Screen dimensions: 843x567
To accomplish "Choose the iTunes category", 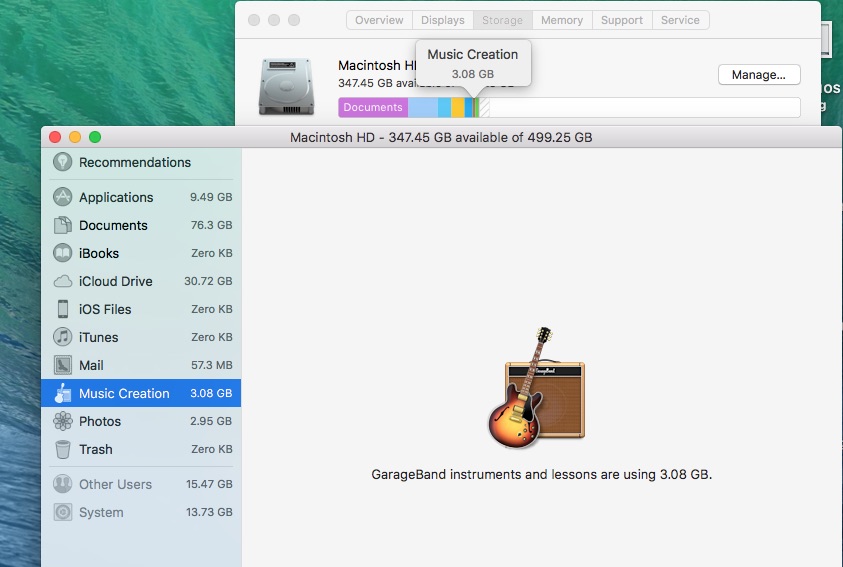I will click(x=141, y=337).
